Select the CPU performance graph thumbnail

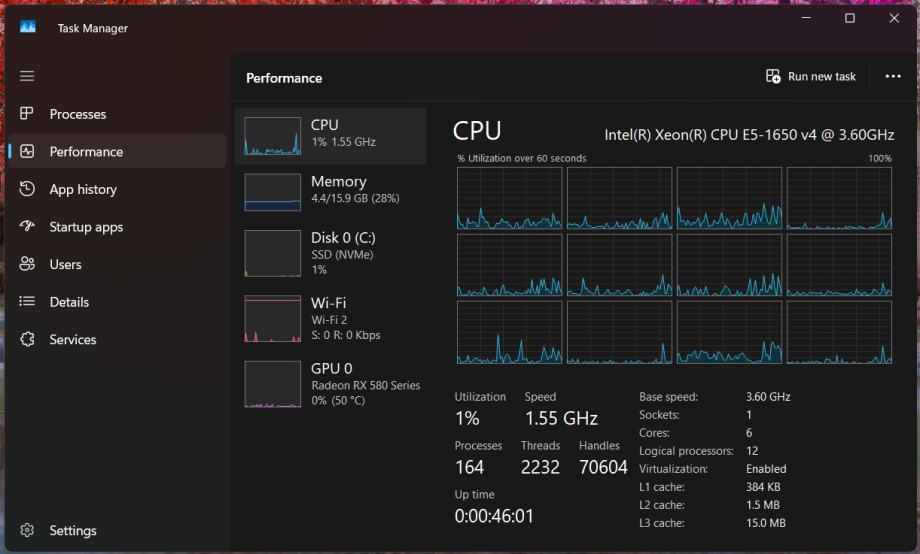pos(272,137)
